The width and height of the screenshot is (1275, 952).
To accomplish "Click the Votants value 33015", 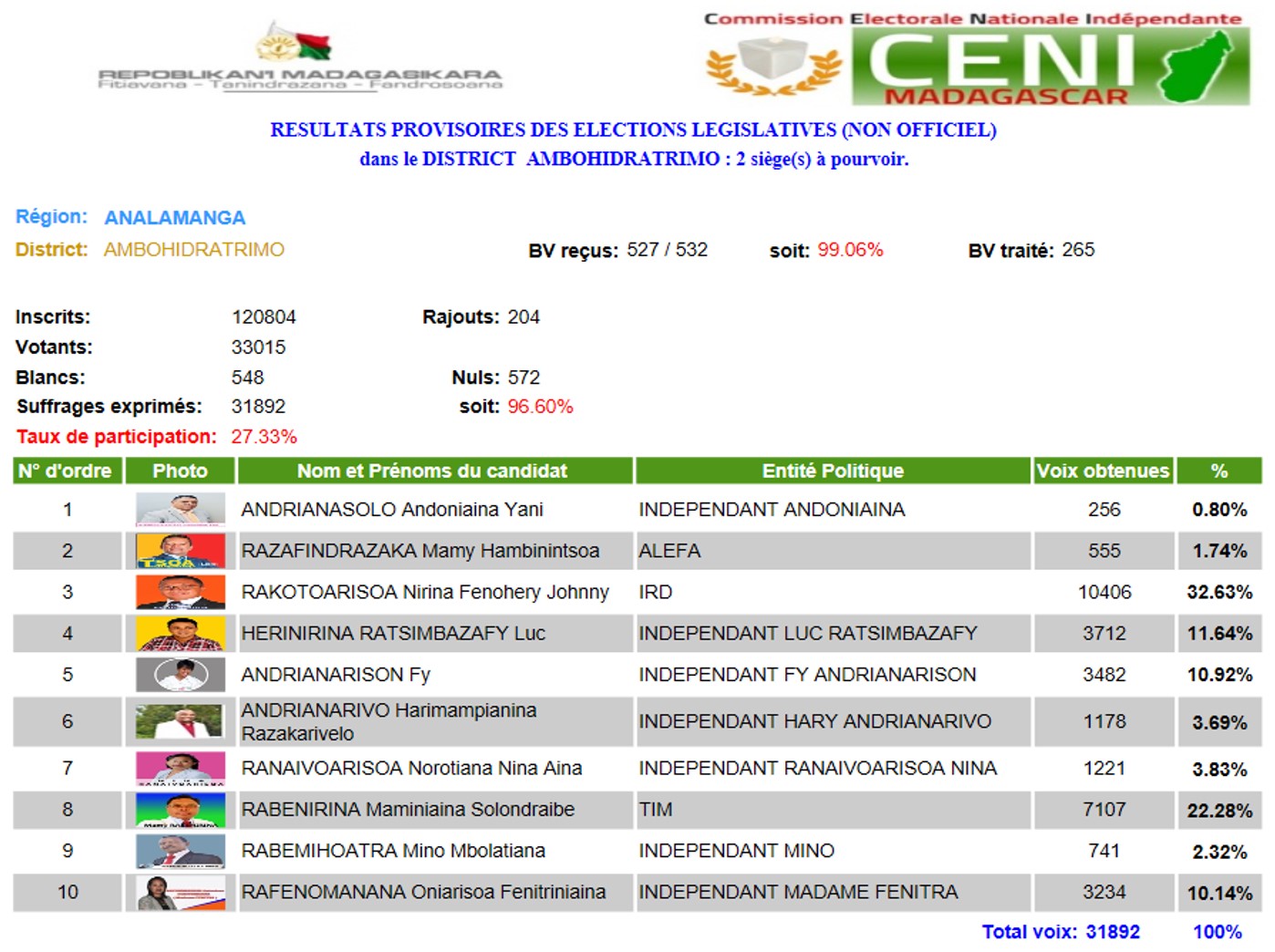I will tap(258, 347).
